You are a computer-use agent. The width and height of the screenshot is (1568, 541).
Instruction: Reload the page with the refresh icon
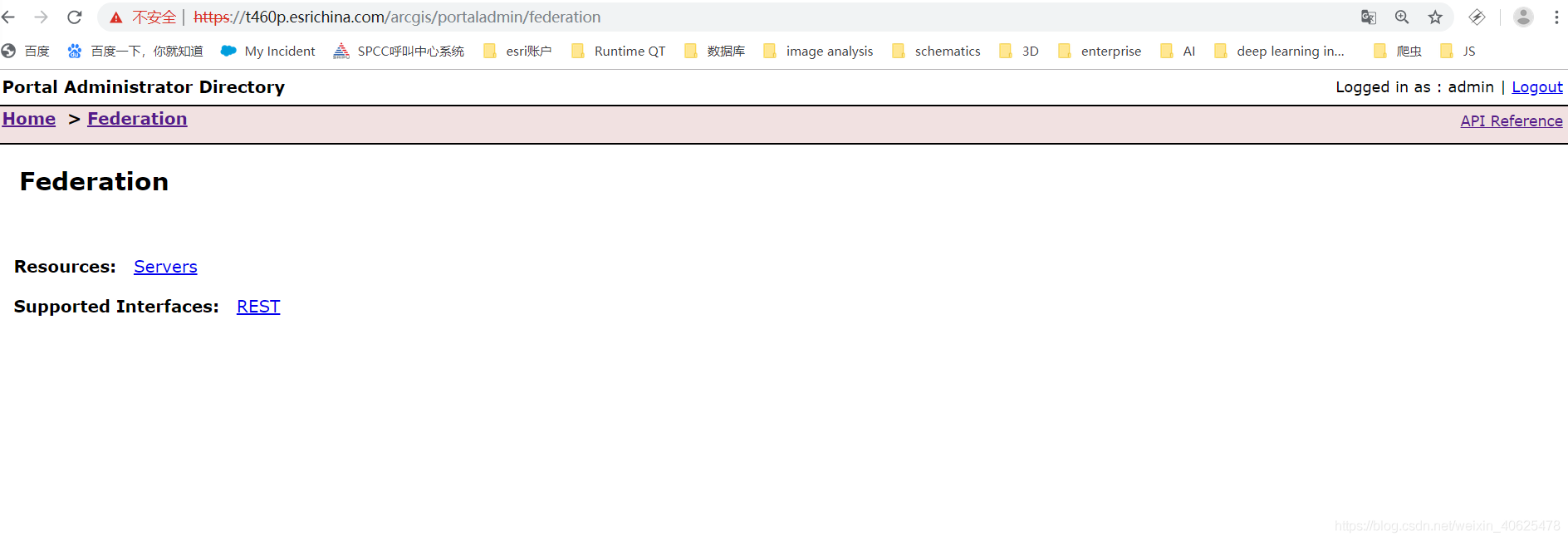(x=75, y=17)
